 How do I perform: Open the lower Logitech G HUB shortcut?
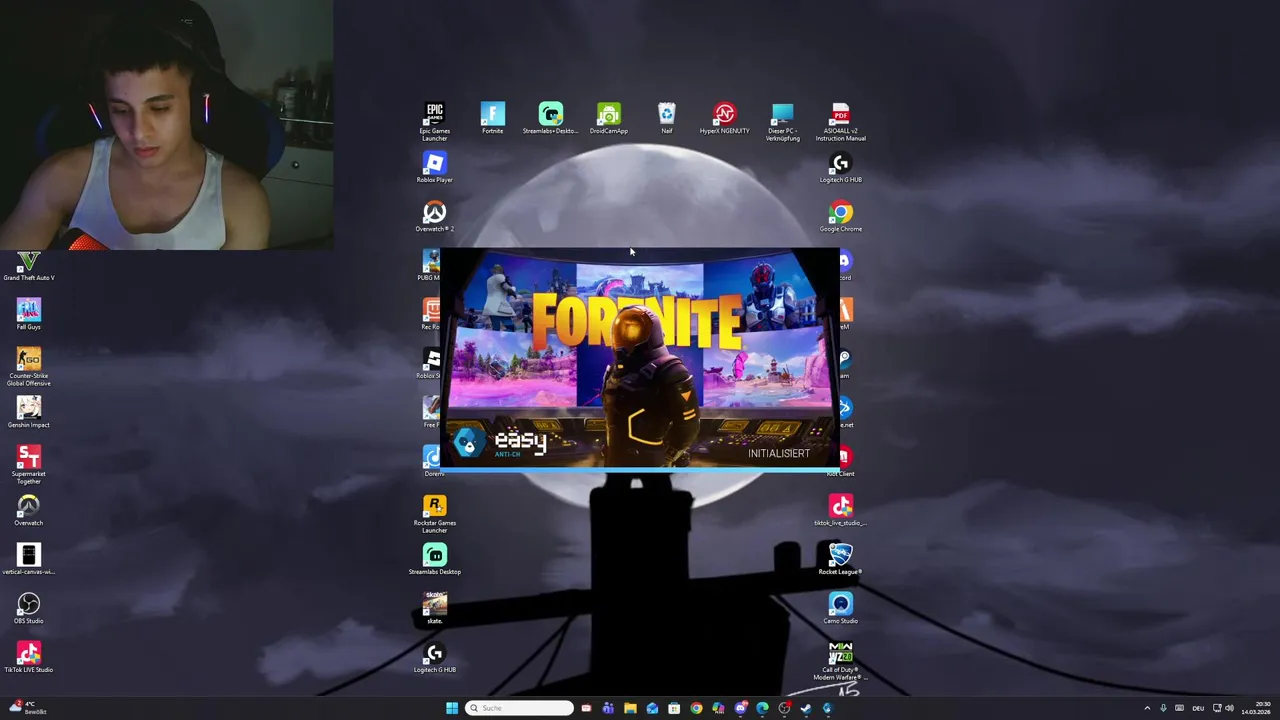[434, 657]
